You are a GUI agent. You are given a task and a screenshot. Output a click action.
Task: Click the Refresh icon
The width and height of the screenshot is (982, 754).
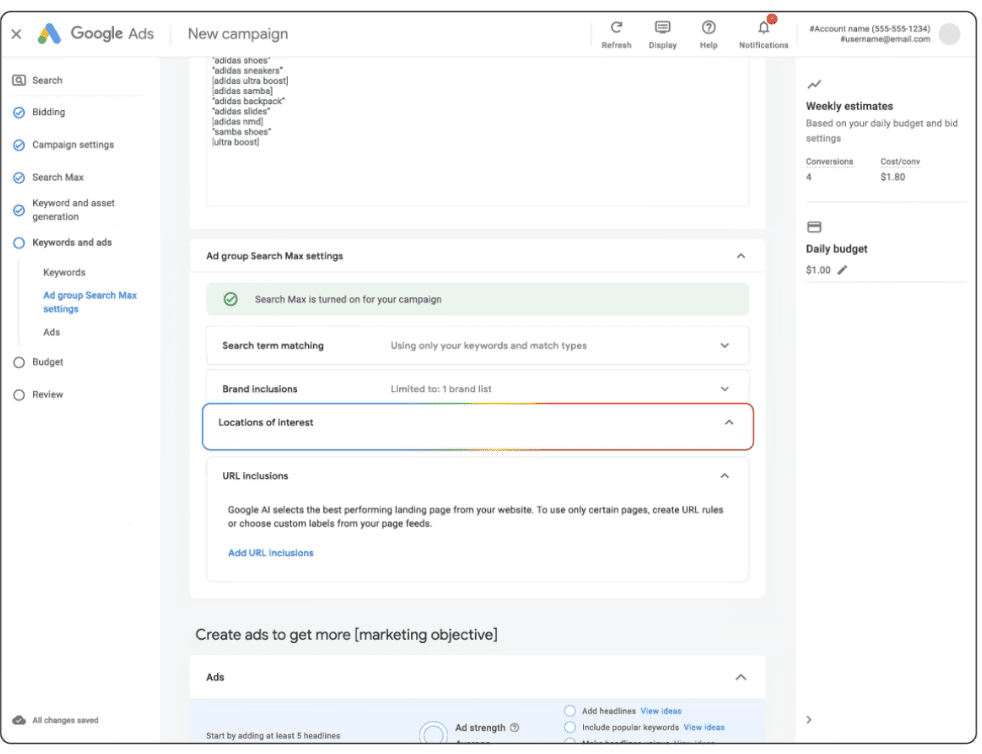(616, 27)
